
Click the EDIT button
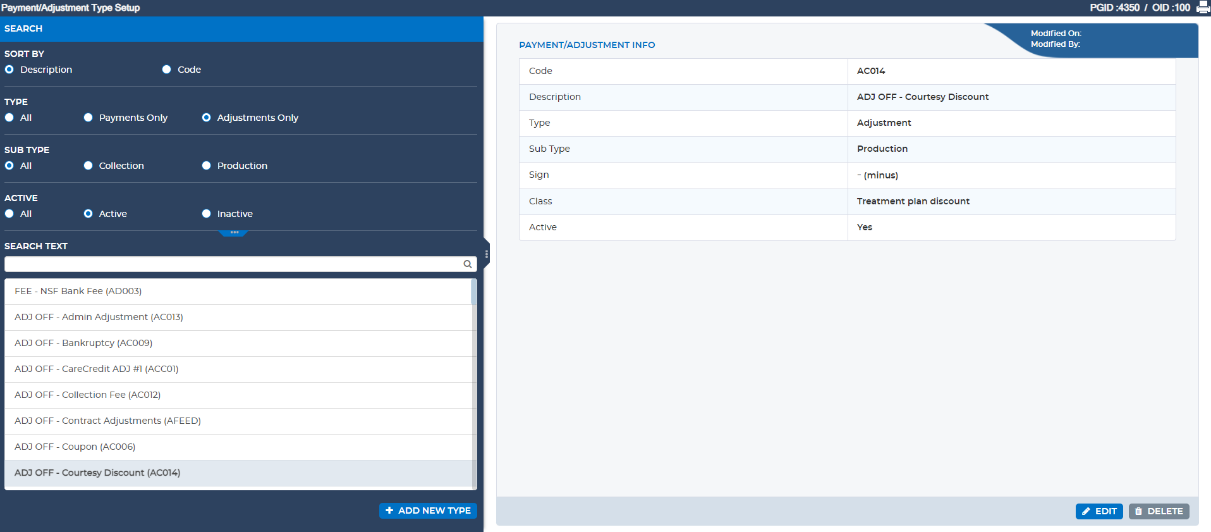pos(1099,511)
